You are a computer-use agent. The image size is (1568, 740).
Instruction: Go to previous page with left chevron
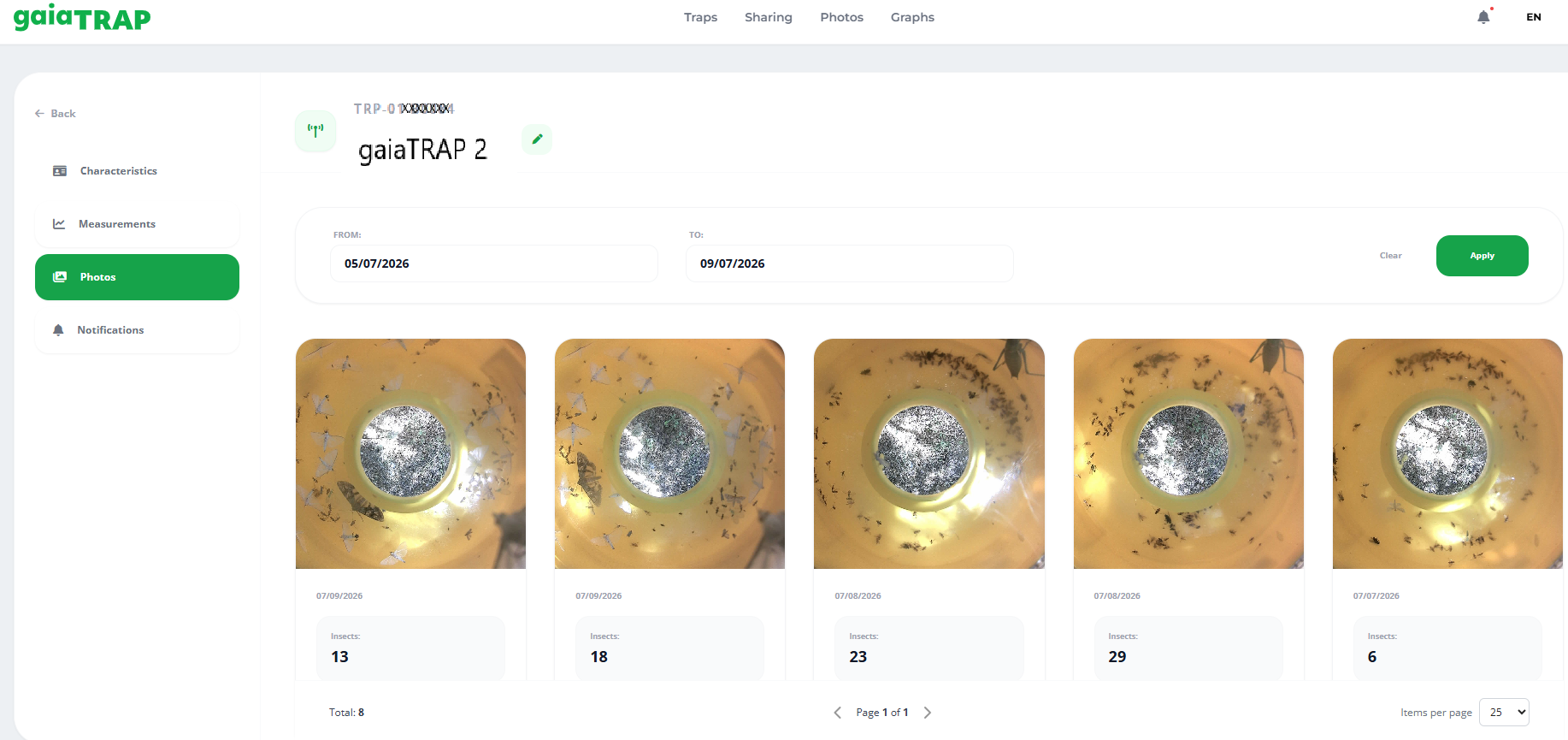point(838,713)
